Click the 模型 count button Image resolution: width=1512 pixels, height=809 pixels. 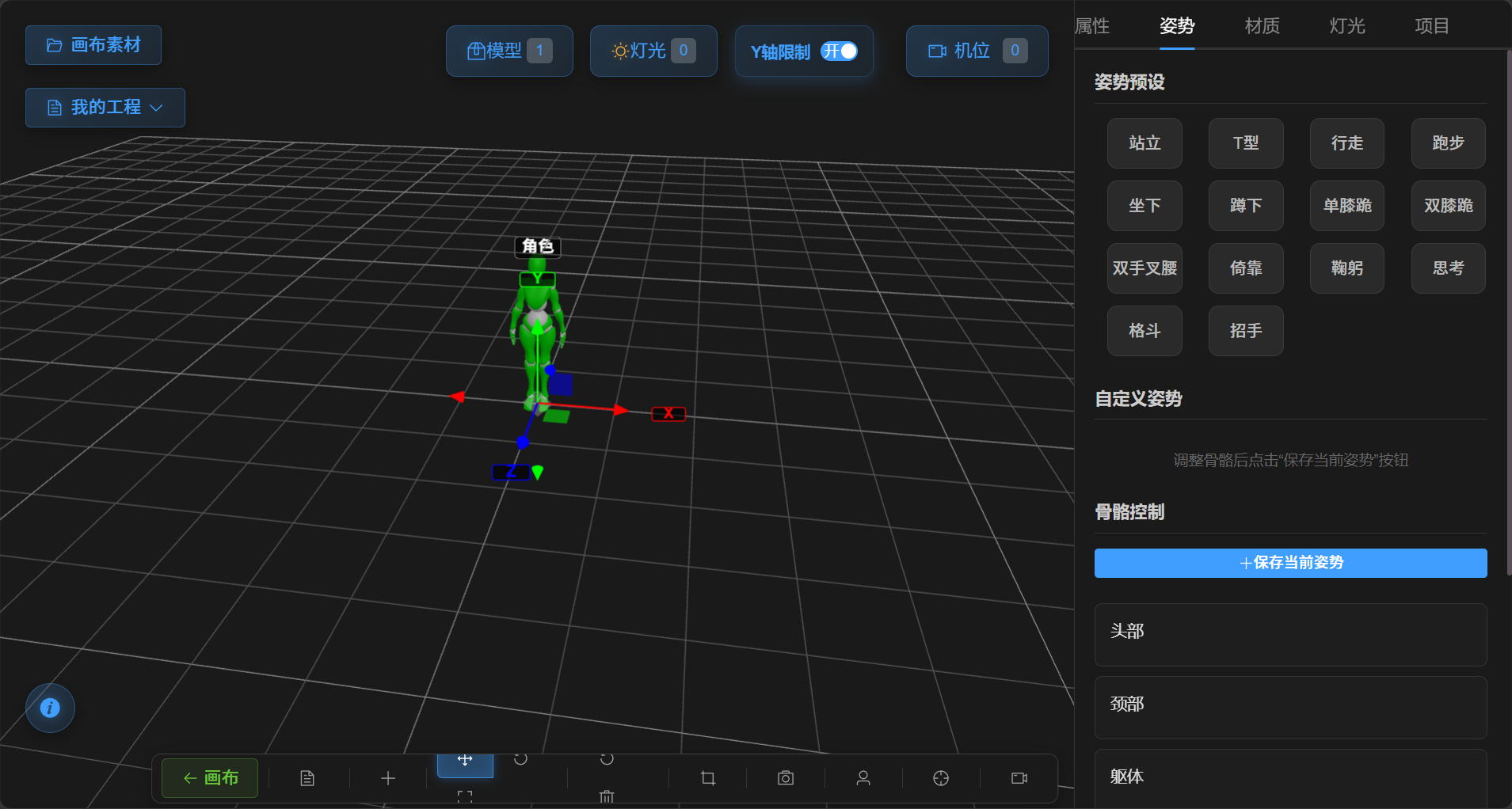click(509, 51)
